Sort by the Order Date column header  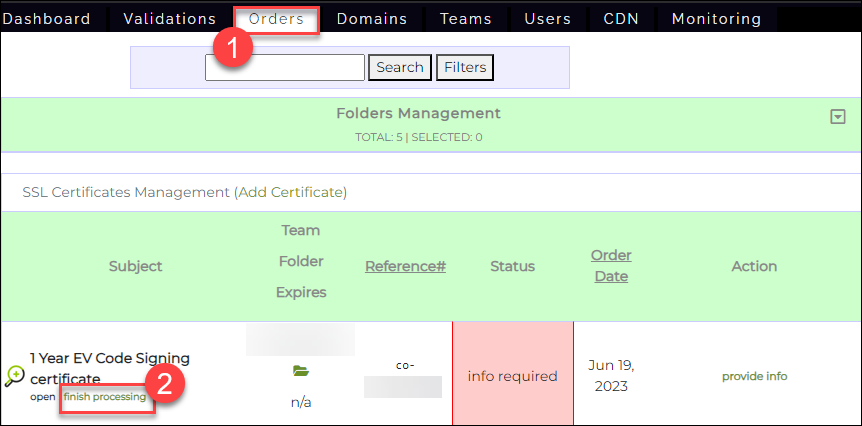(611, 266)
